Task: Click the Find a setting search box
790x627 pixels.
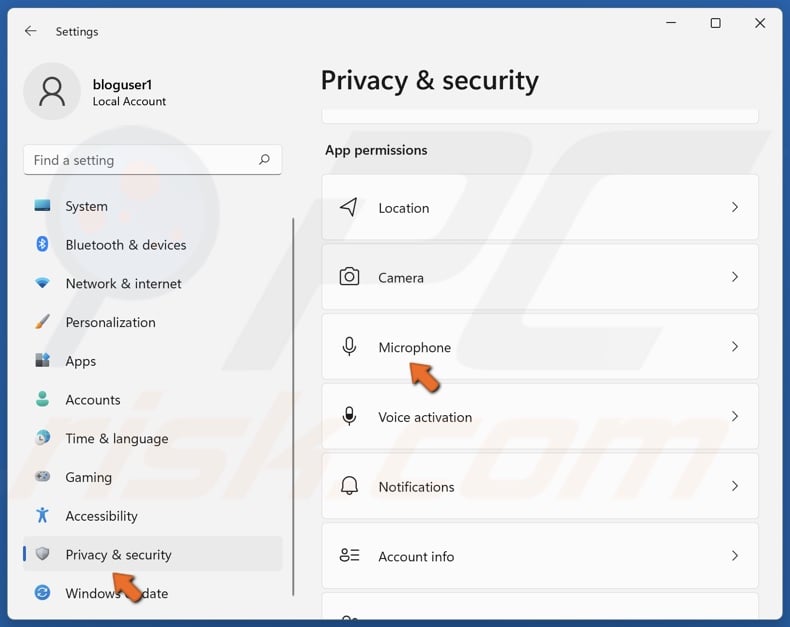Action: click(x=152, y=160)
